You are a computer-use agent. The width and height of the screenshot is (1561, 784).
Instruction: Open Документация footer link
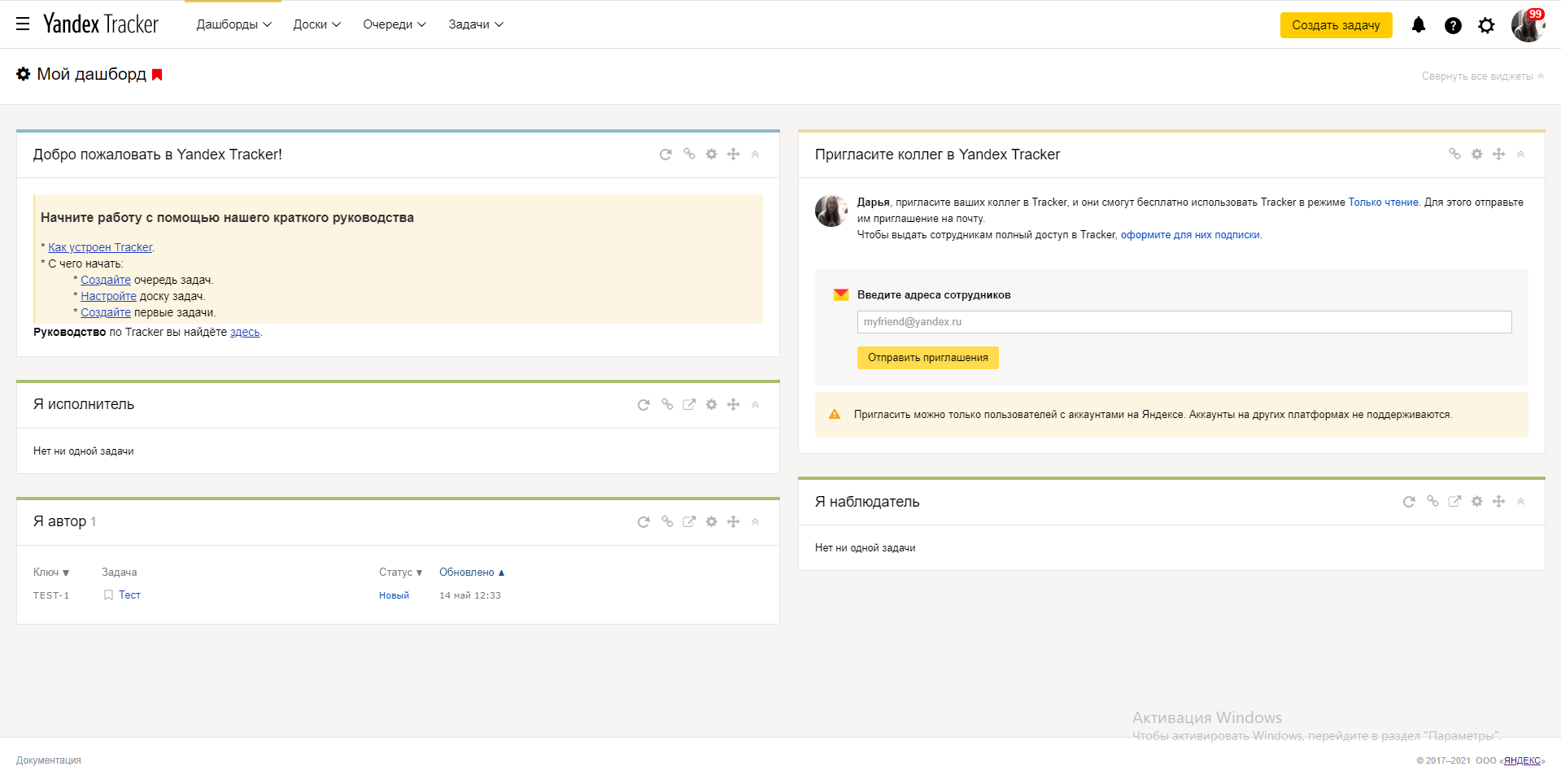[49, 760]
